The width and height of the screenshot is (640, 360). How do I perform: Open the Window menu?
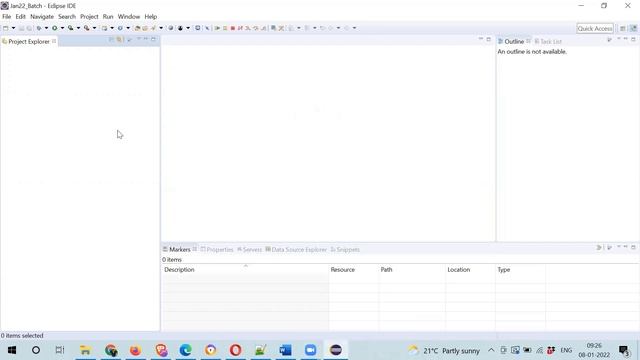[x=129, y=17]
